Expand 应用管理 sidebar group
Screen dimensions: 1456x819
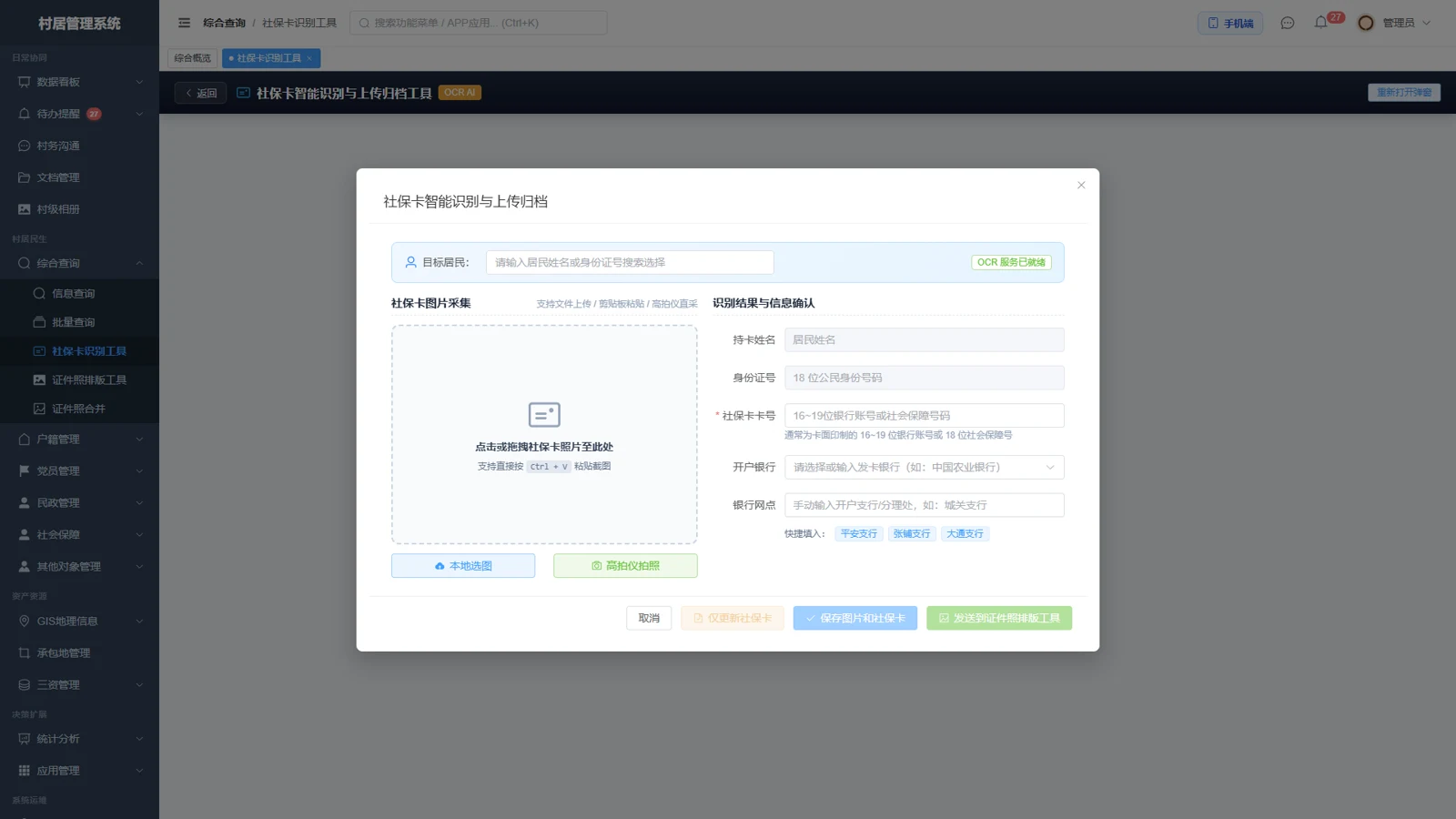point(79,771)
